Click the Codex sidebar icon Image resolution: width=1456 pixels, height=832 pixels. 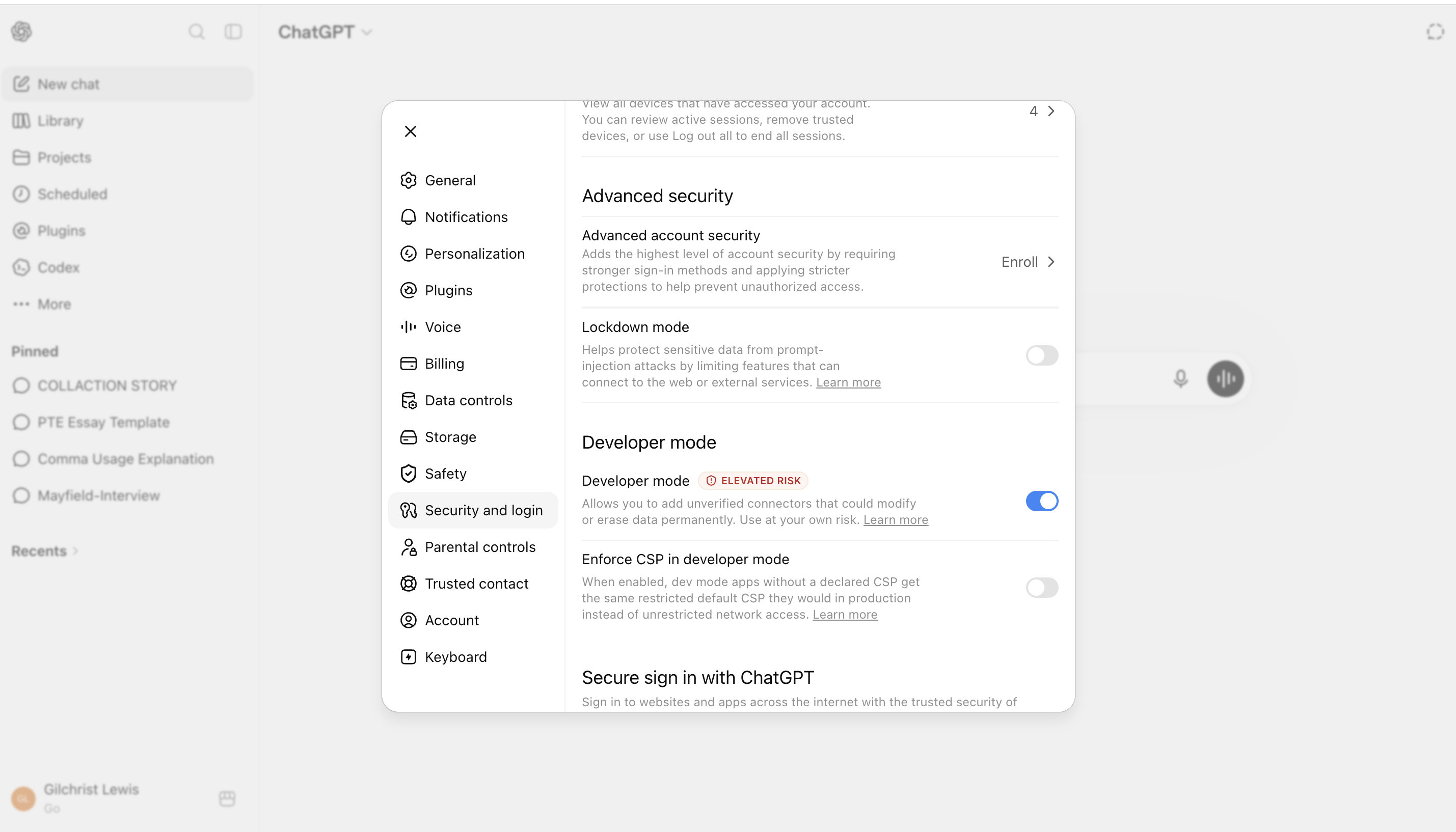(x=21, y=267)
